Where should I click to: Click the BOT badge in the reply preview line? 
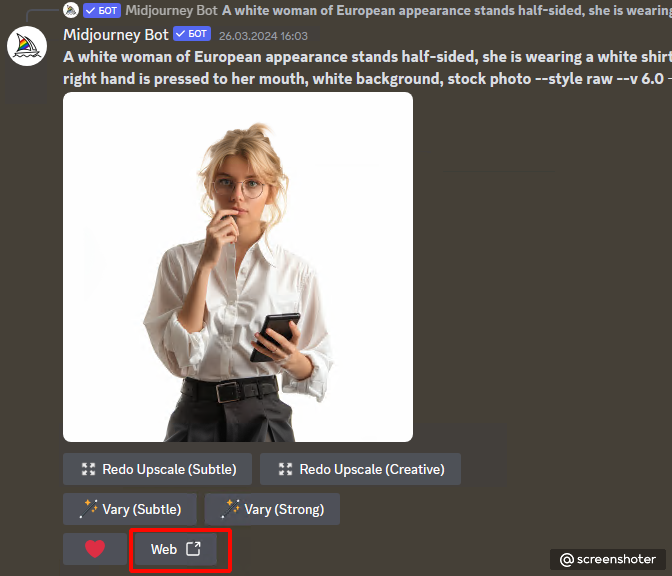pyautogui.click(x=102, y=10)
